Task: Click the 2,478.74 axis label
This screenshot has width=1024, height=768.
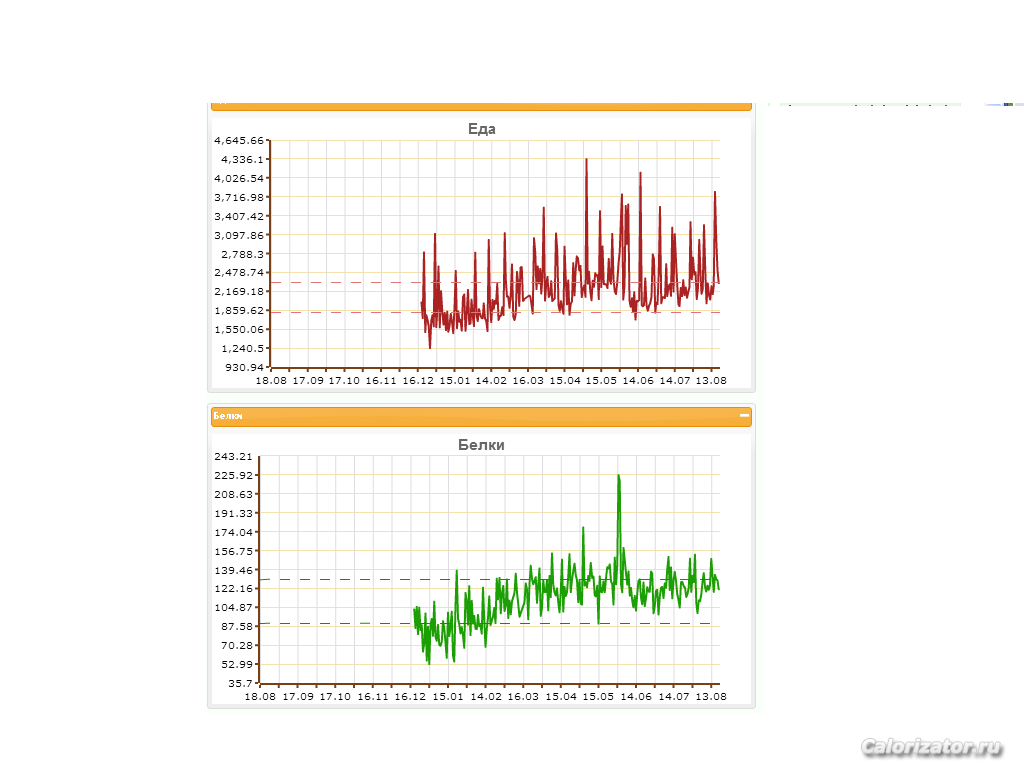Action: point(239,272)
